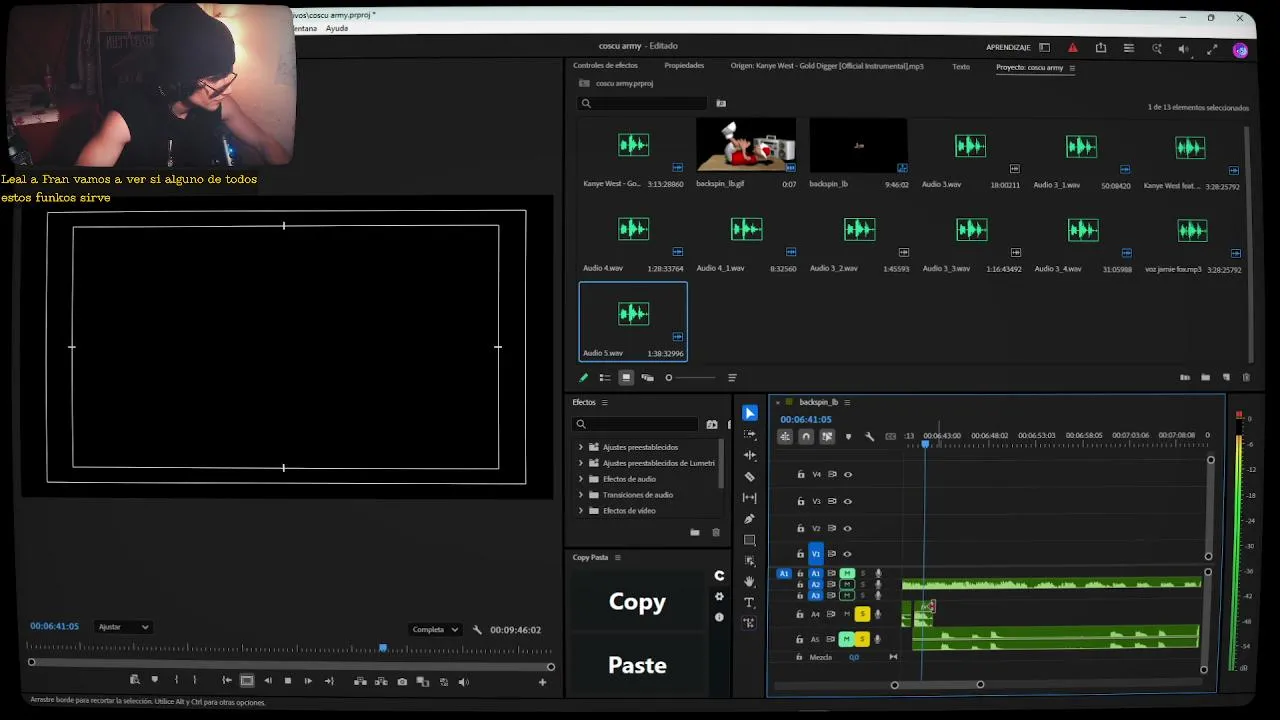Adjust project thumbnail size slider
The image size is (1280, 720).
691,377
